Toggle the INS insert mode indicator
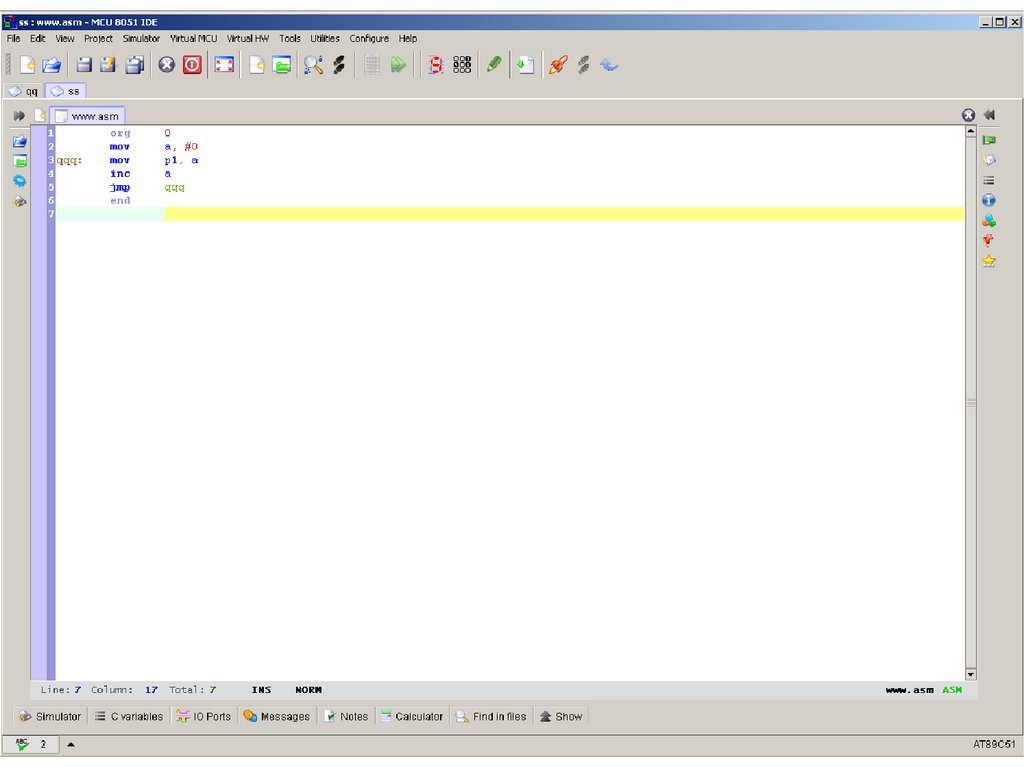1024x767 pixels. (261, 690)
